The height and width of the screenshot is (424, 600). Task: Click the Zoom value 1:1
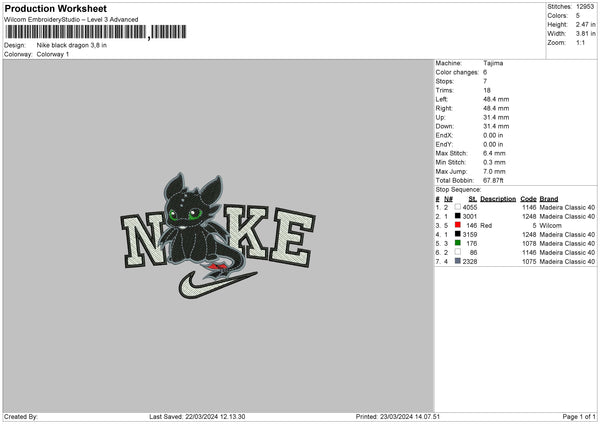point(580,42)
